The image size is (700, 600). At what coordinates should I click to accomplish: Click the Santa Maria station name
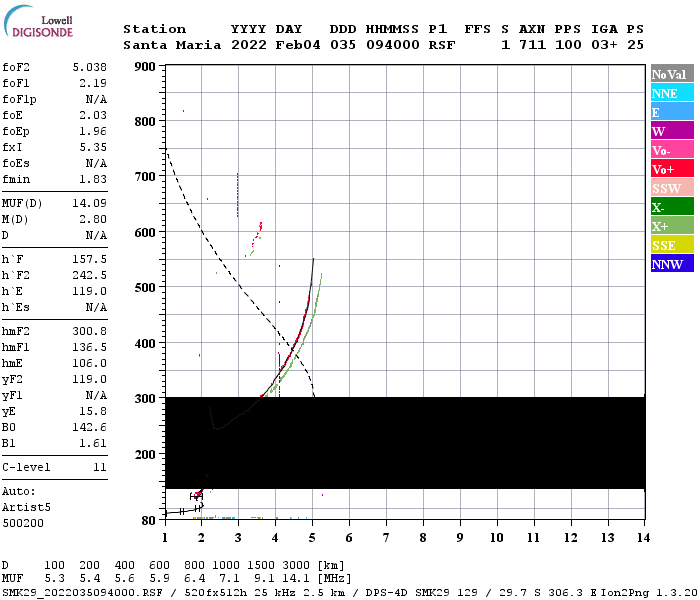point(172,45)
